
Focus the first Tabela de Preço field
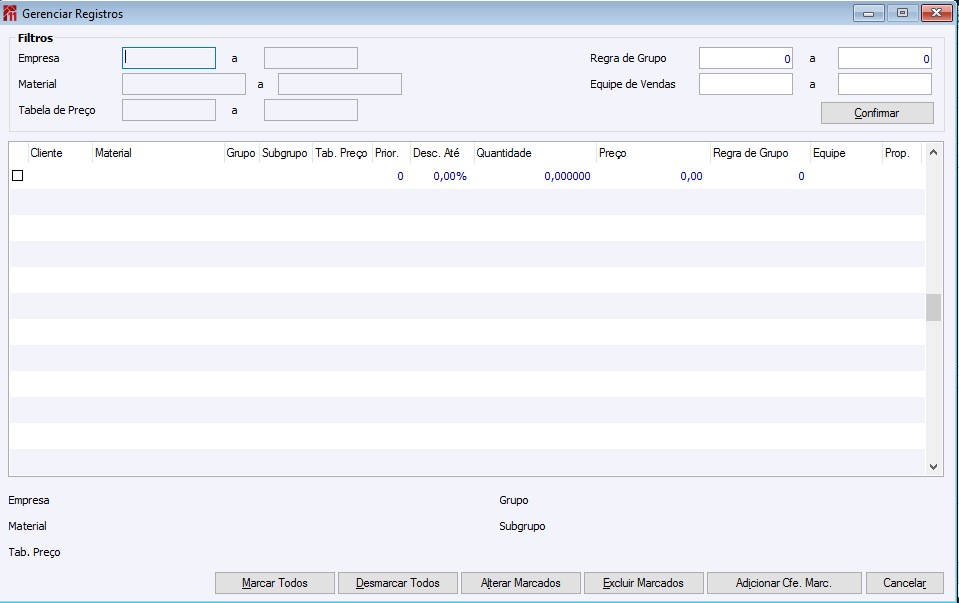coord(169,110)
